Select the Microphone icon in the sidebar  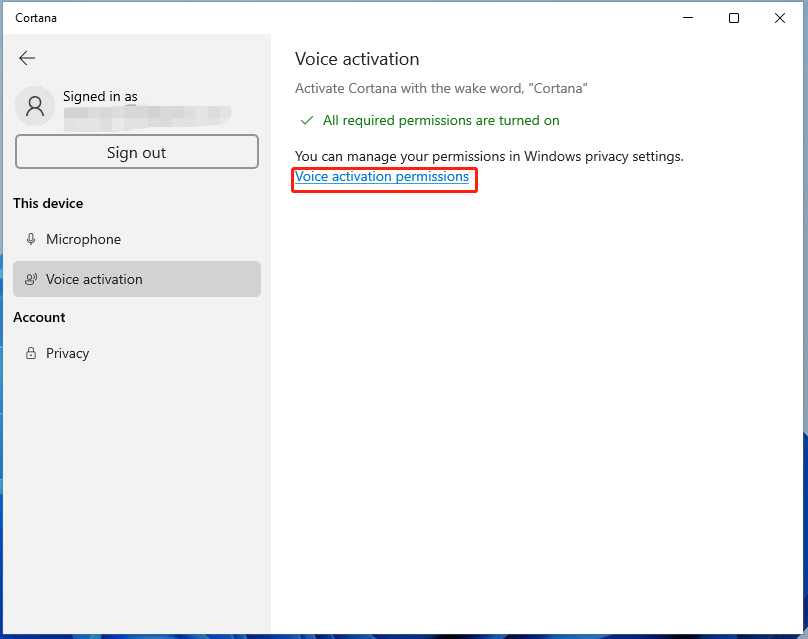33,239
